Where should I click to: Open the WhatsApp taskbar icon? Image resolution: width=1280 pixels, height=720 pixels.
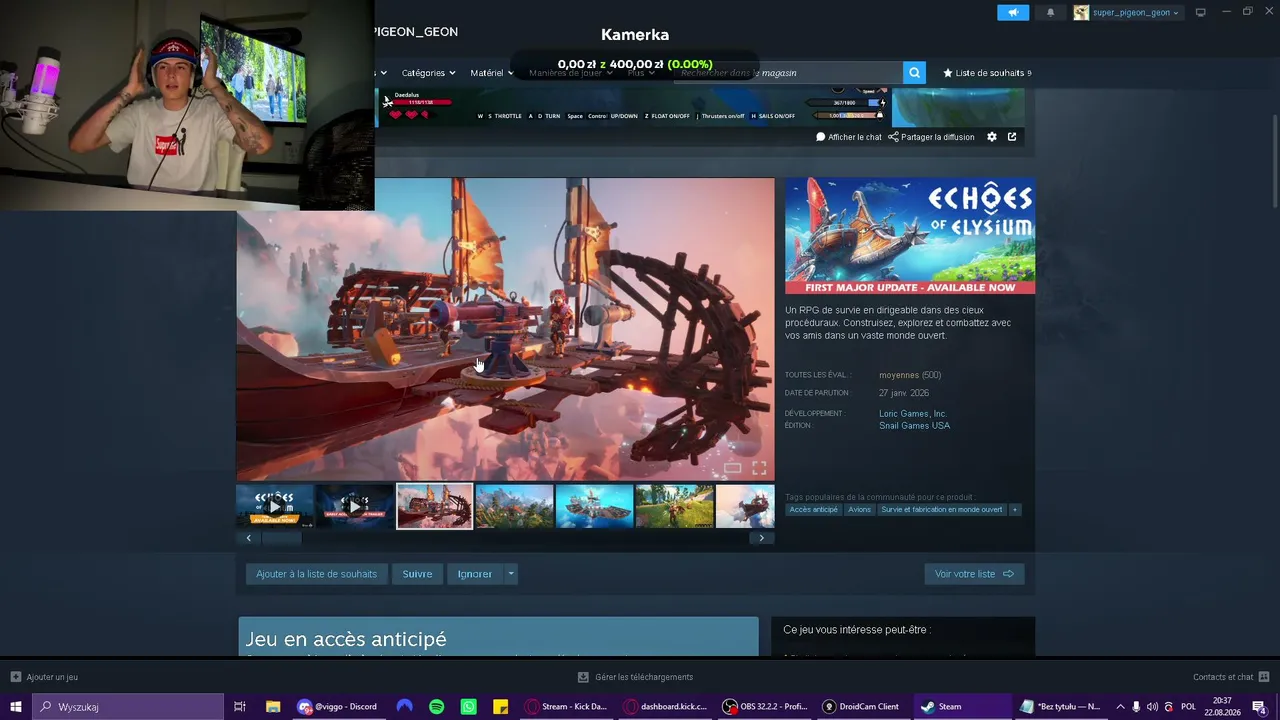pos(469,707)
